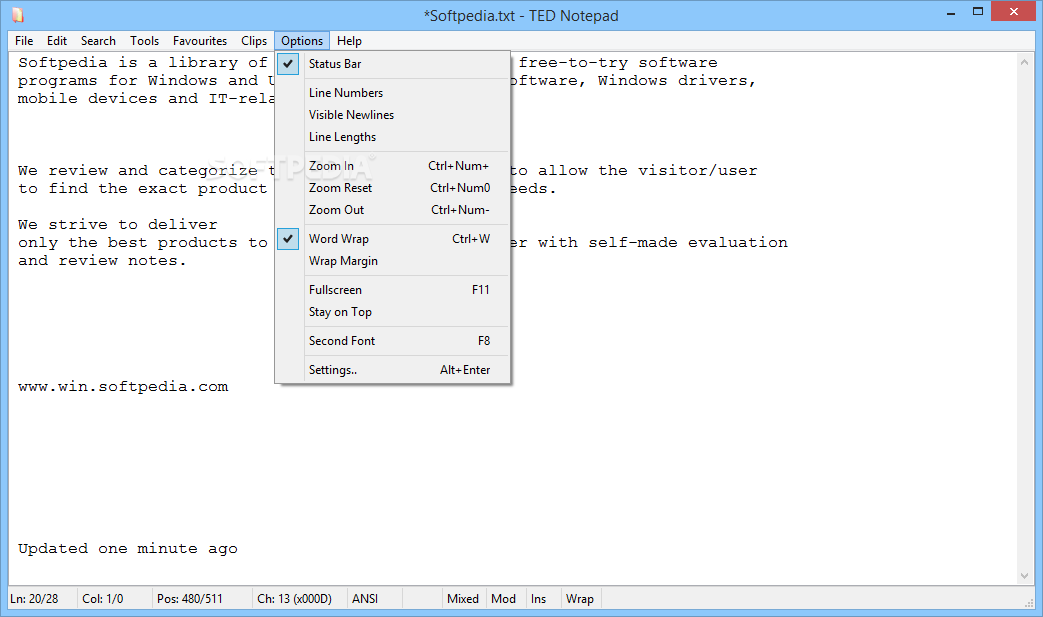The width and height of the screenshot is (1043, 617).
Task: Click the 'Updated one minute ago' line
Action: click(x=128, y=549)
